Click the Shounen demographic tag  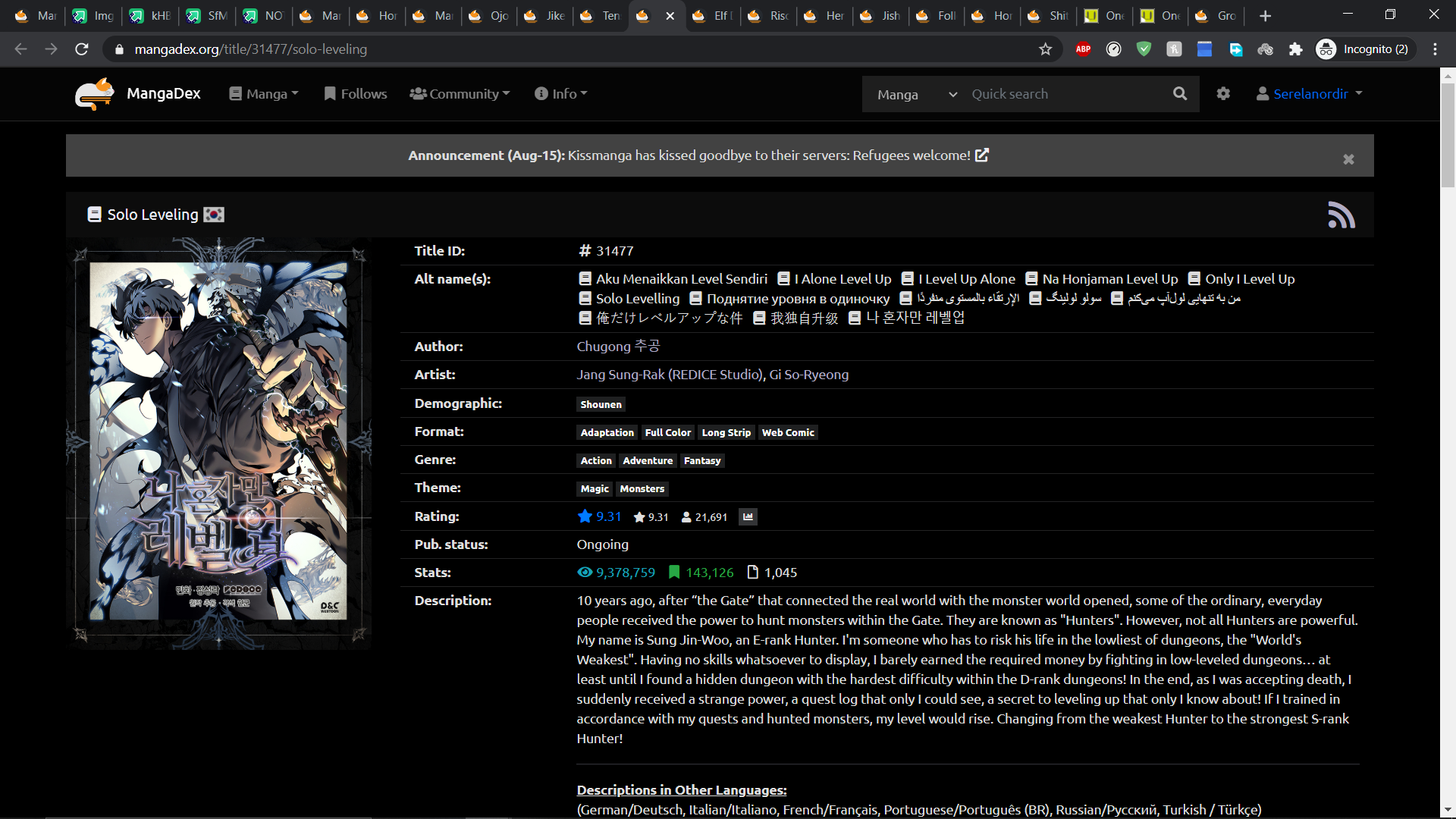pyautogui.click(x=601, y=405)
